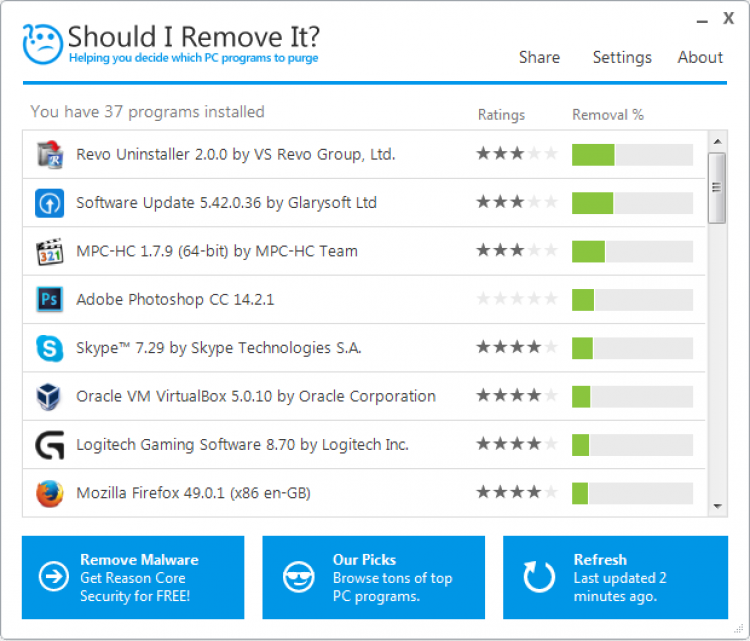Click the Removal % column header

click(608, 115)
